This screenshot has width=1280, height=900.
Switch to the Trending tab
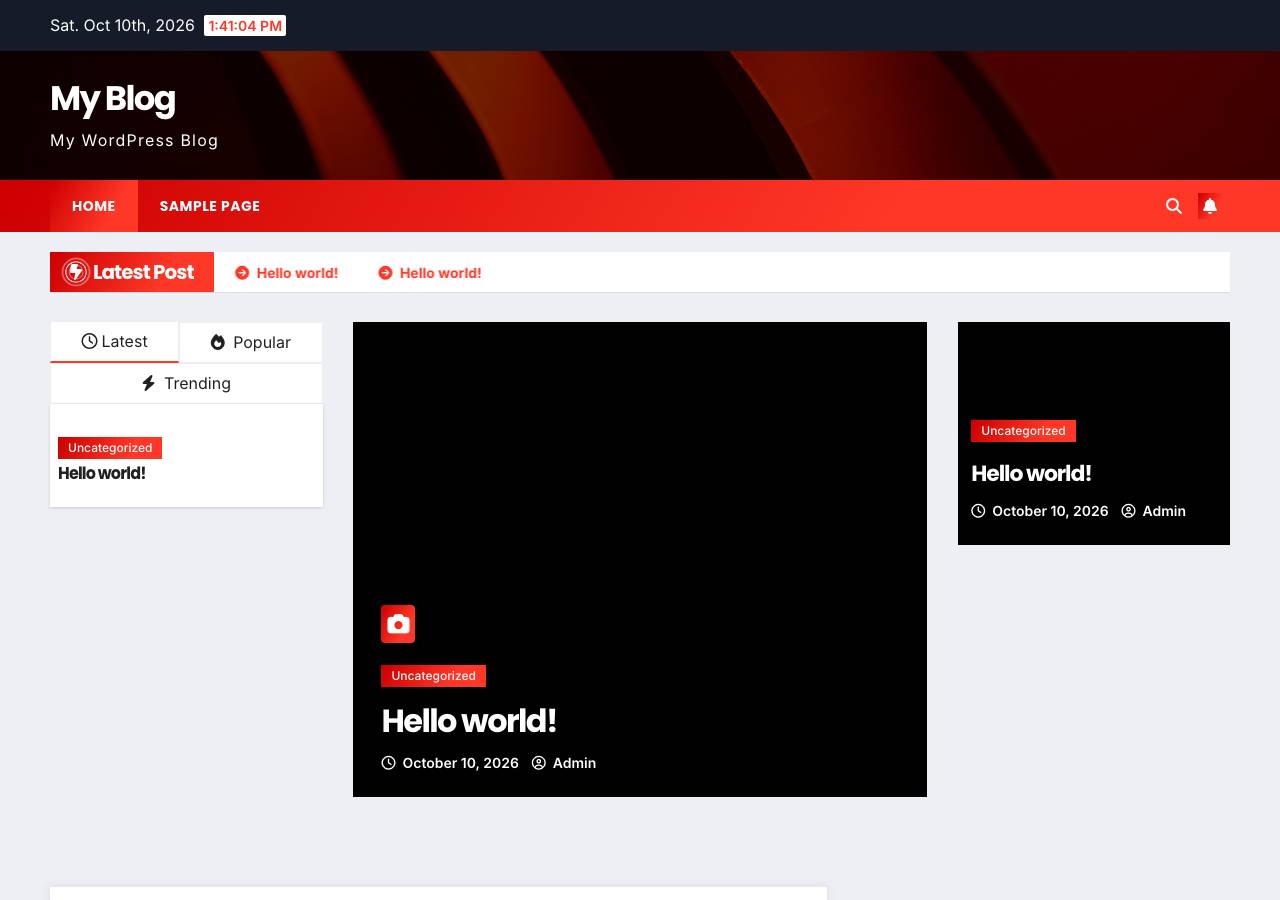(x=186, y=383)
